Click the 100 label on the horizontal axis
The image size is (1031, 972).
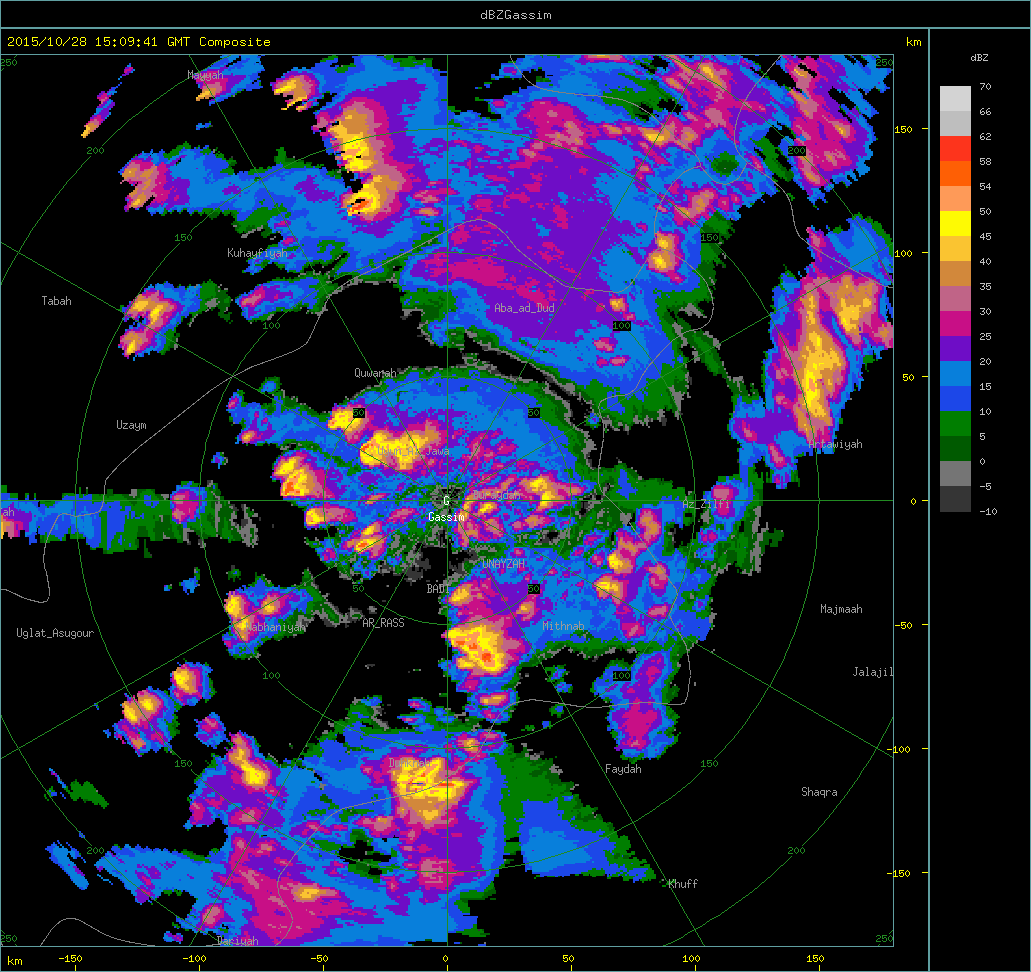(x=691, y=958)
